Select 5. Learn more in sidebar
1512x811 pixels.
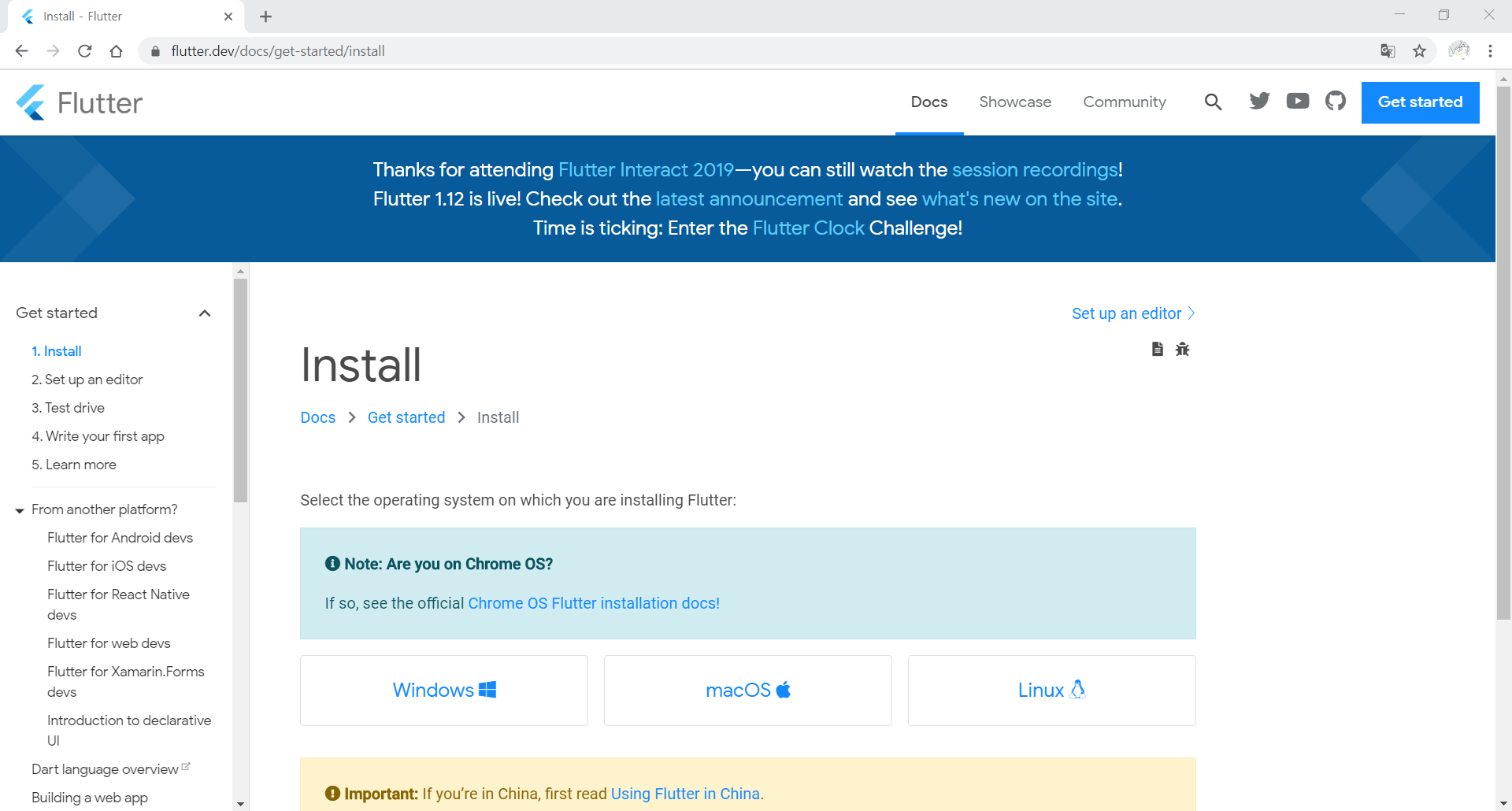click(74, 465)
